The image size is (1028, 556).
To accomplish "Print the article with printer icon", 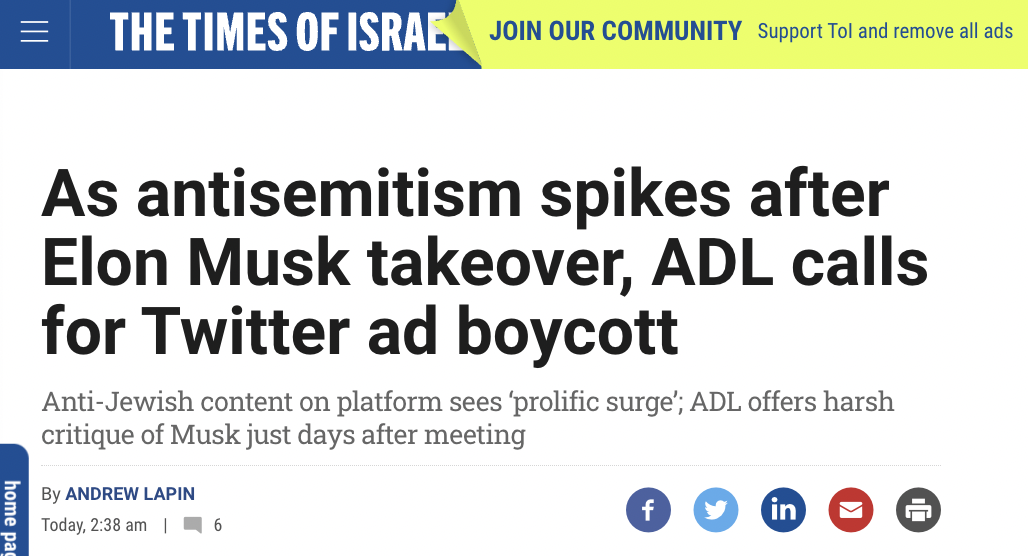I will [x=918, y=510].
